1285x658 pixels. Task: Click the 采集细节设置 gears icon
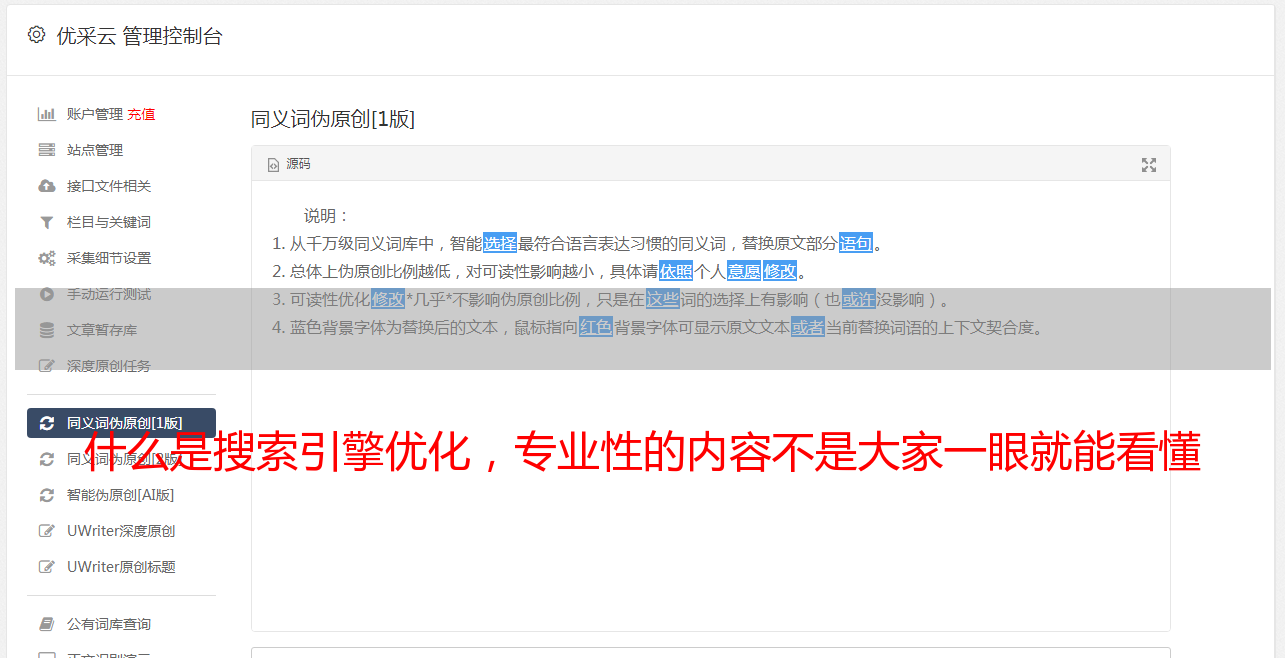tap(46, 258)
